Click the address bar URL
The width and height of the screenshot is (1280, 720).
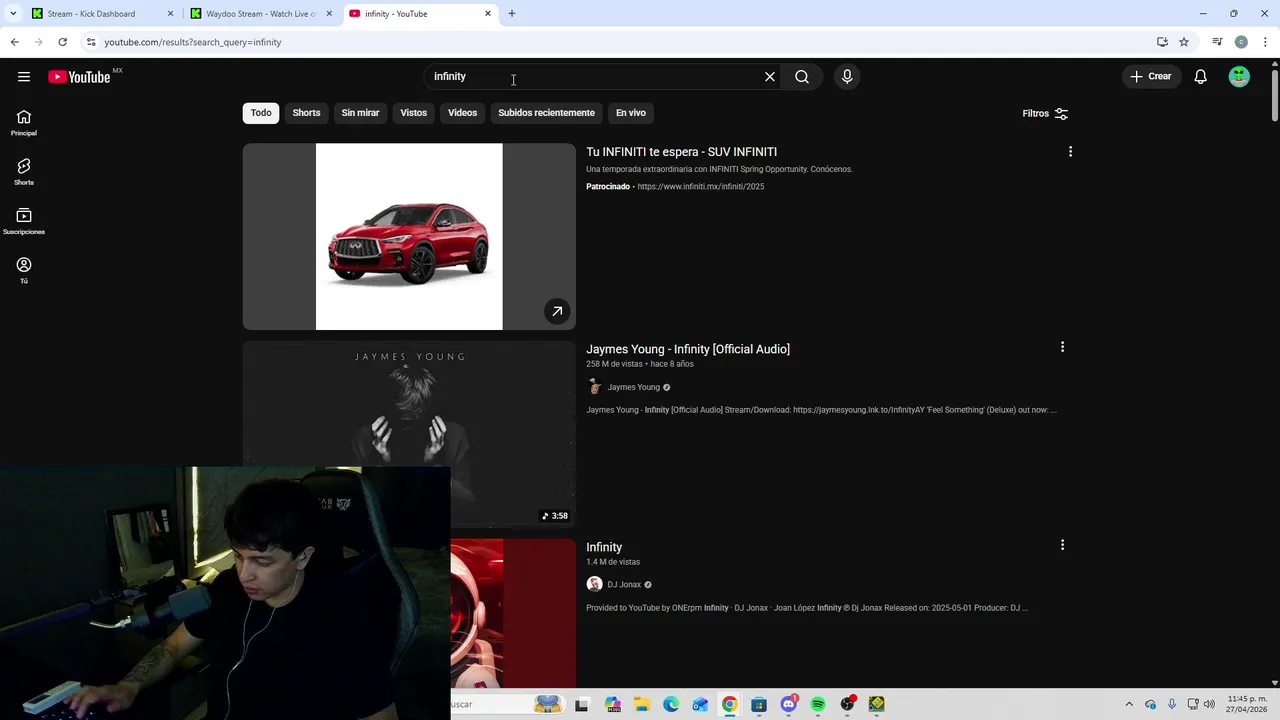pos(193,42)
